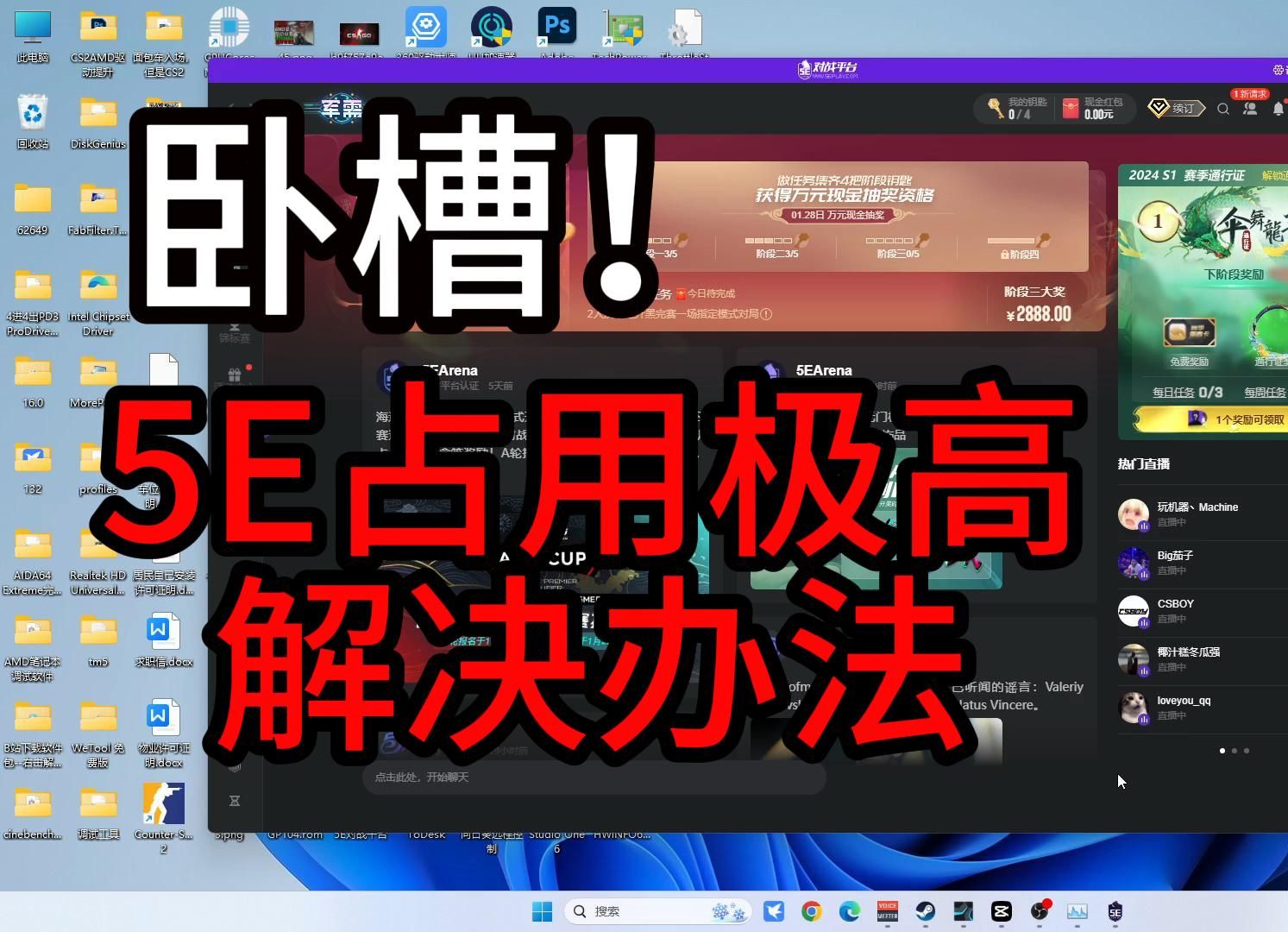Open 物业许可证明.docx document

(x=163, y=734)
